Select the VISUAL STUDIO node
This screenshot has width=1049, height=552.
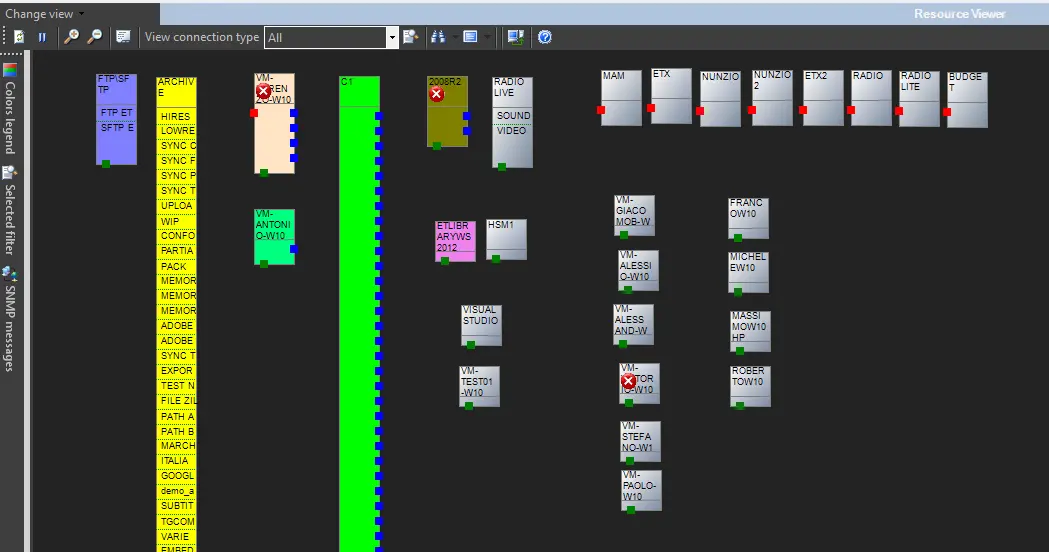[x=480, y=322]
